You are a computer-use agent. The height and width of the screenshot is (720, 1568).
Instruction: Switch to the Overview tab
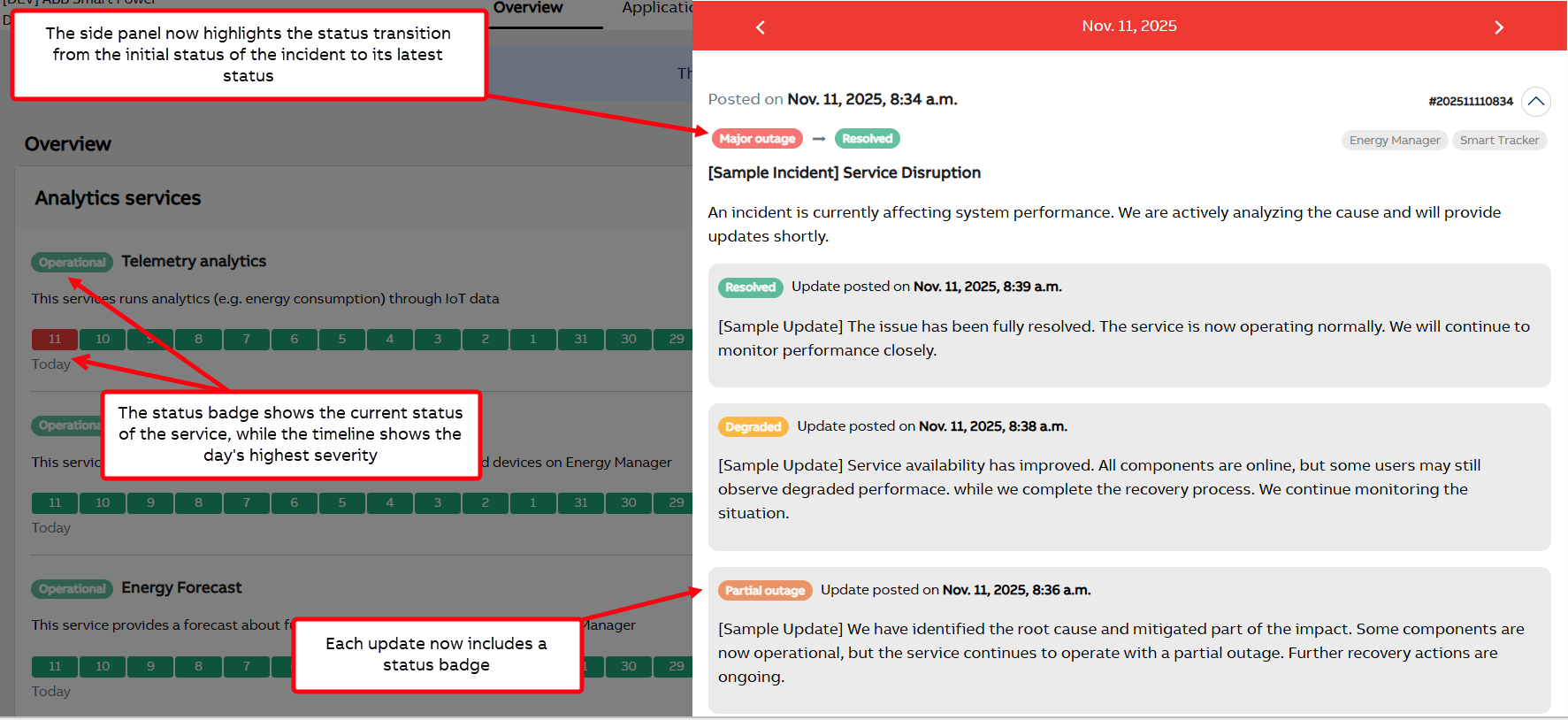pyautogui.click(x=528, y=9)
